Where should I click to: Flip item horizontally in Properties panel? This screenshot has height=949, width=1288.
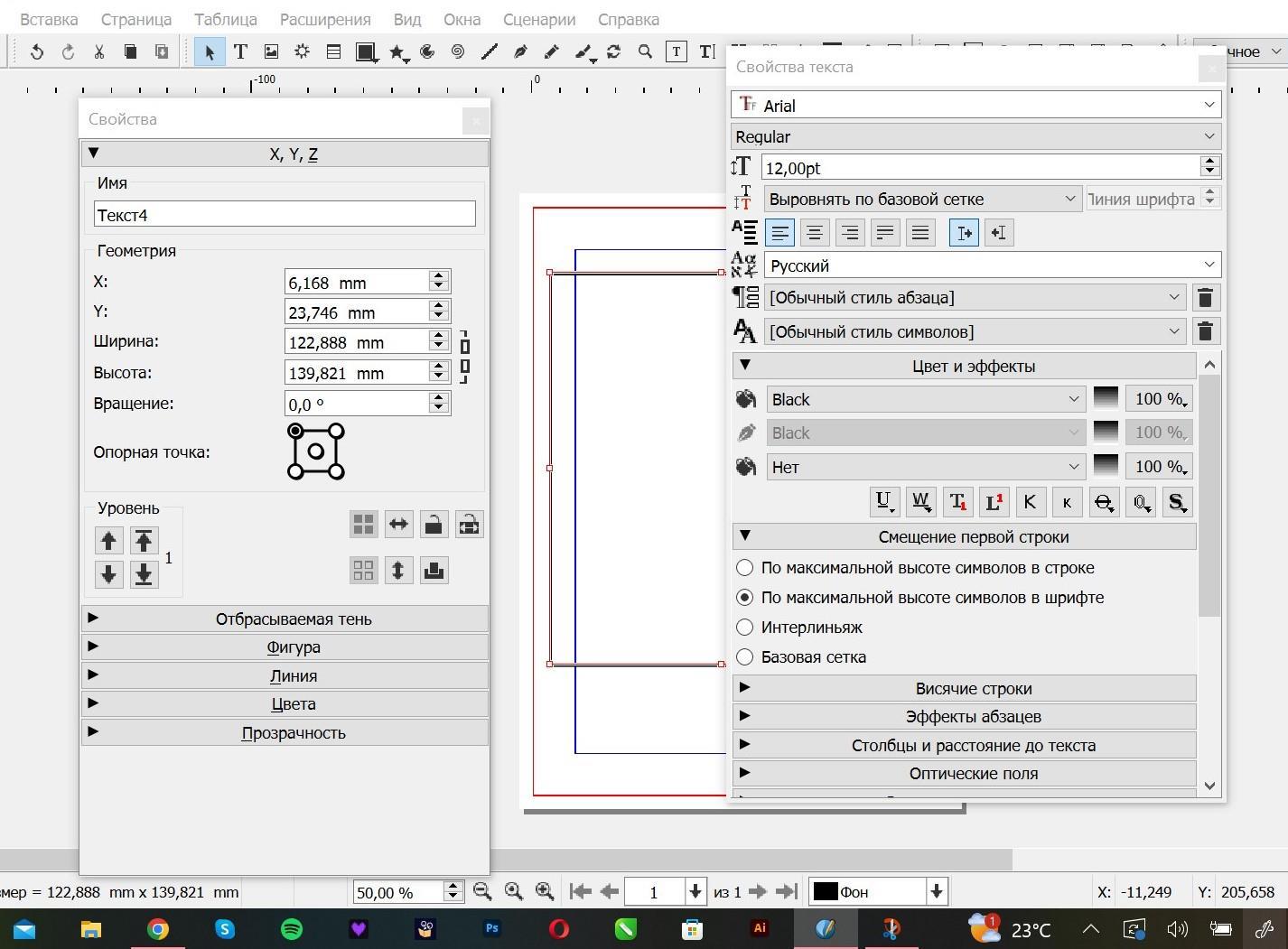tap(398, 525)
